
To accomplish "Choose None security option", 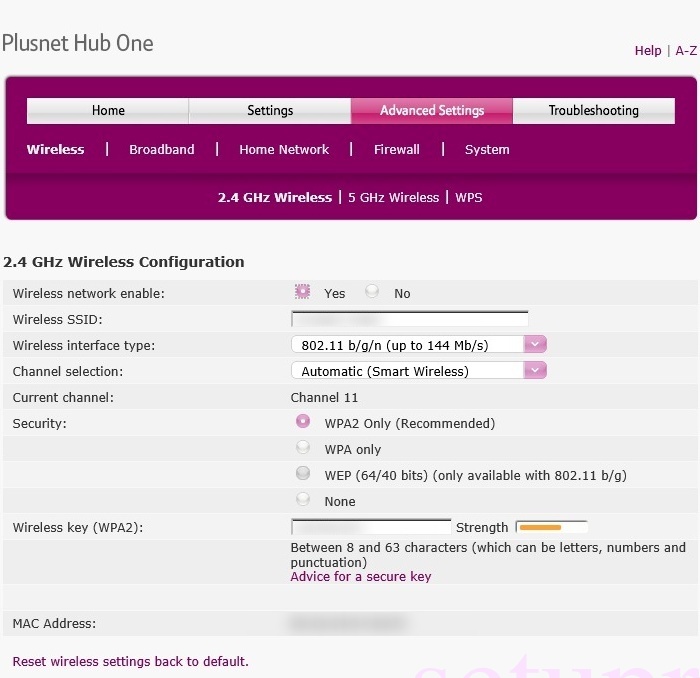I will [x=303, y=499].
